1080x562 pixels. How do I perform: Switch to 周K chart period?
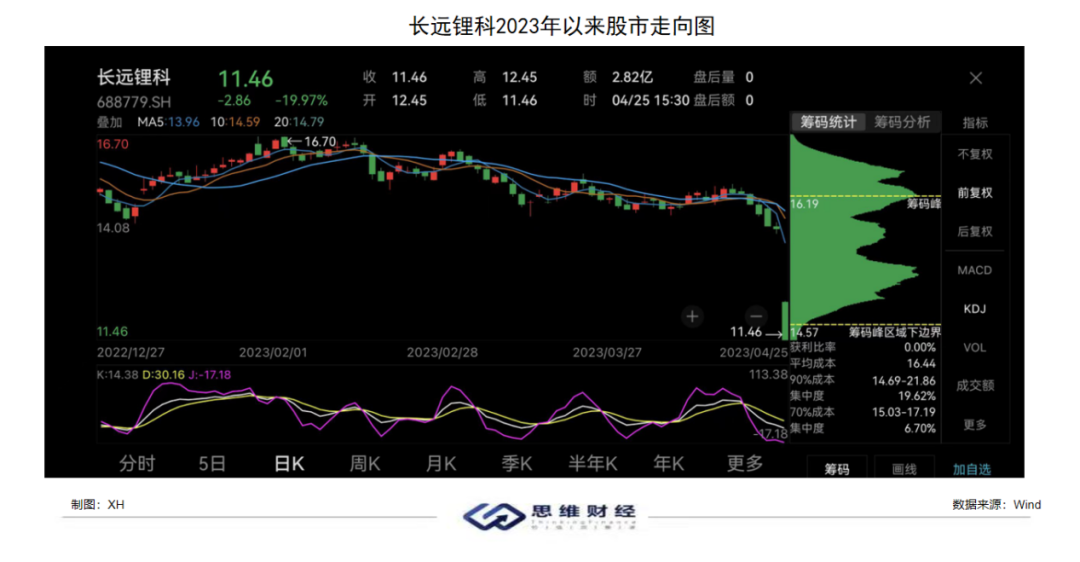click(x=365, y=464)
